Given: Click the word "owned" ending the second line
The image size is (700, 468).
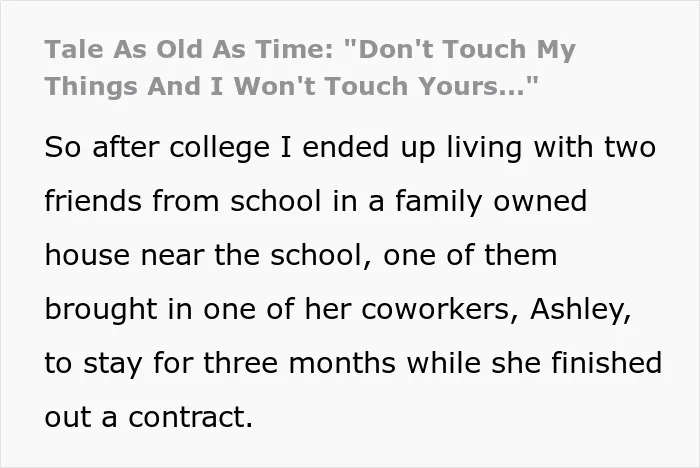Looking at the screenshot, I should [x=540, y=201].
